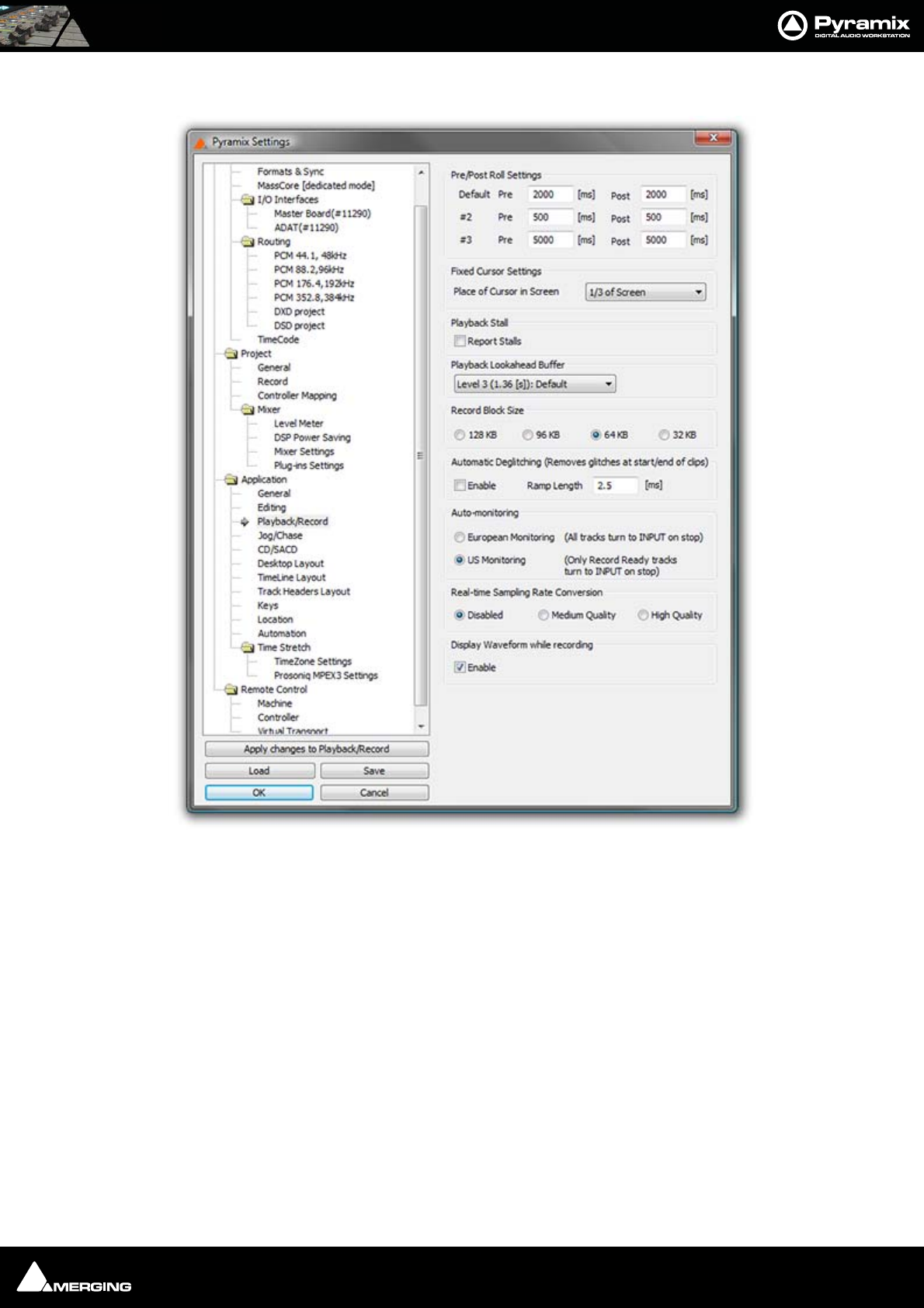Select Desktop Layout tree item
The image size is (924, 1308).
point(290,563)
